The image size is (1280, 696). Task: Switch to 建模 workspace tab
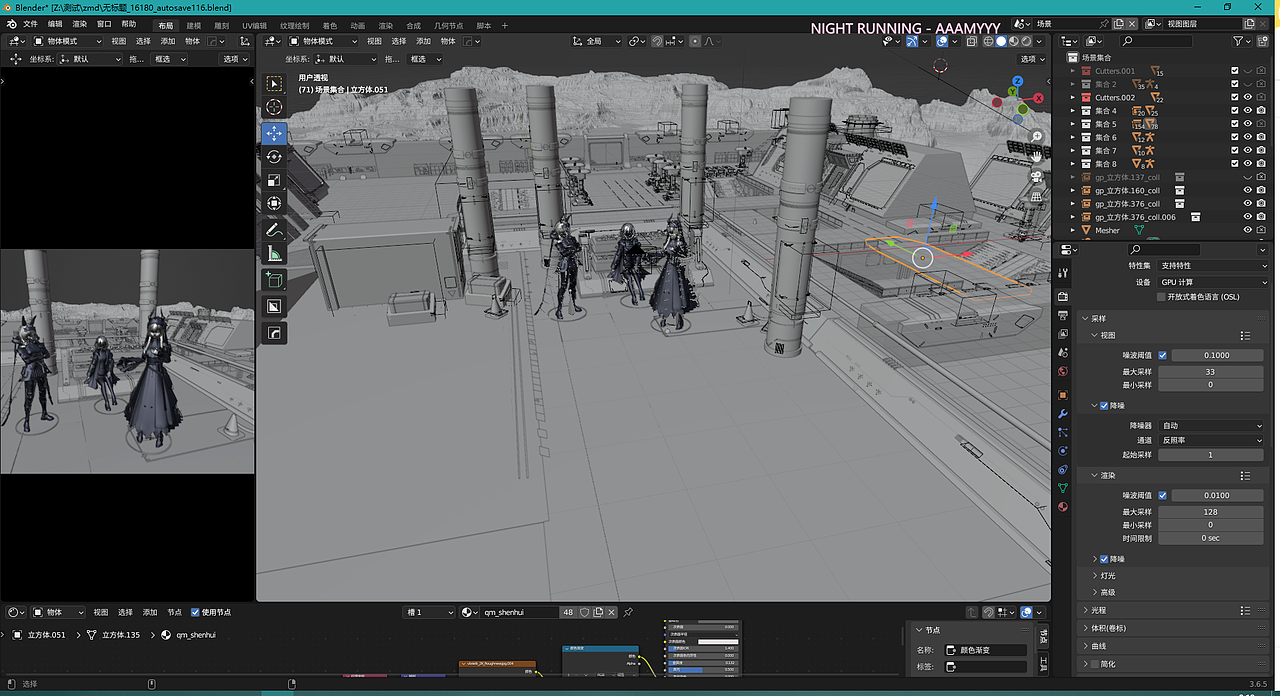click(194, 25)
